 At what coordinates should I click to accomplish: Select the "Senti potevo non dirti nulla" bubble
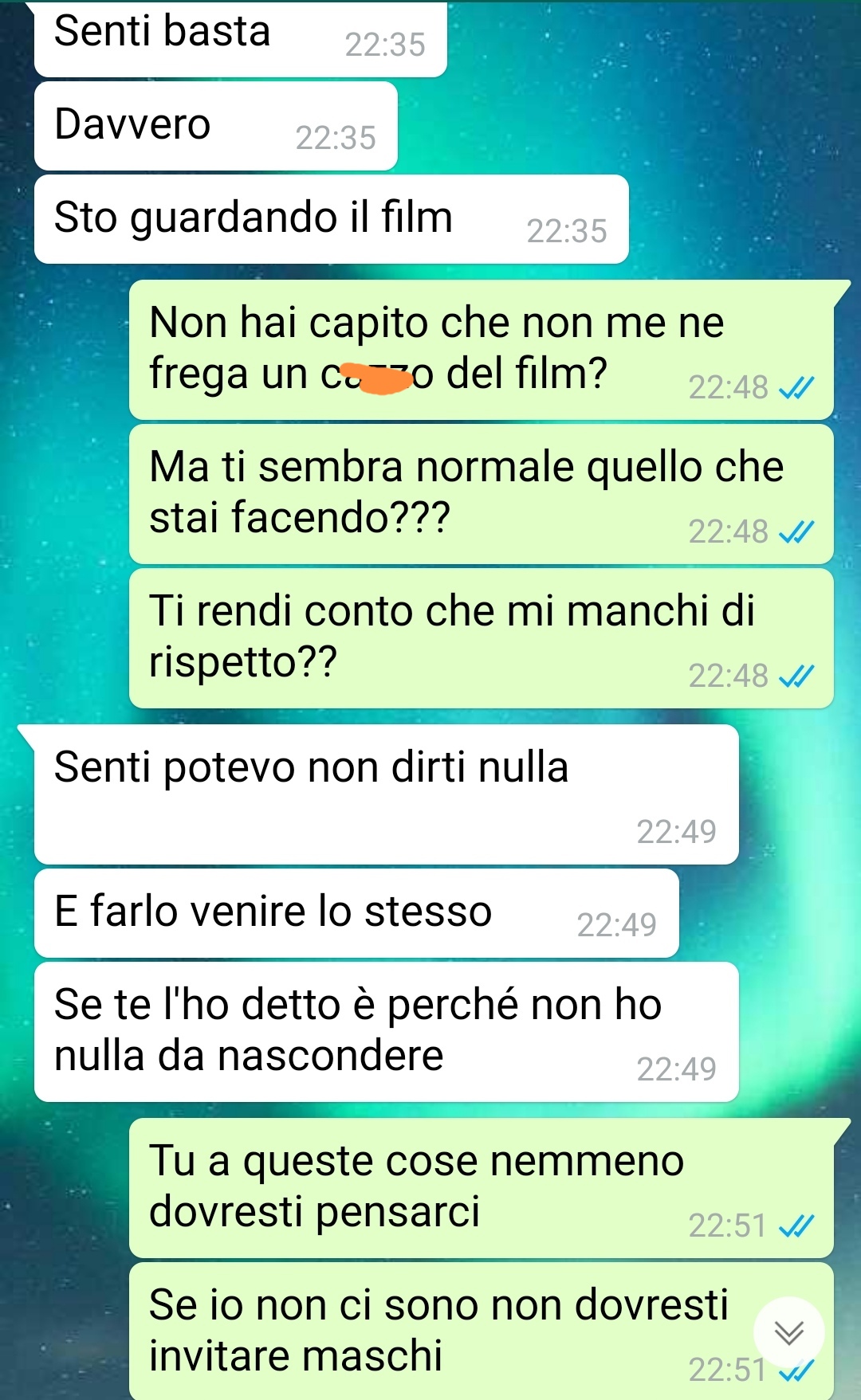(387, 794)
